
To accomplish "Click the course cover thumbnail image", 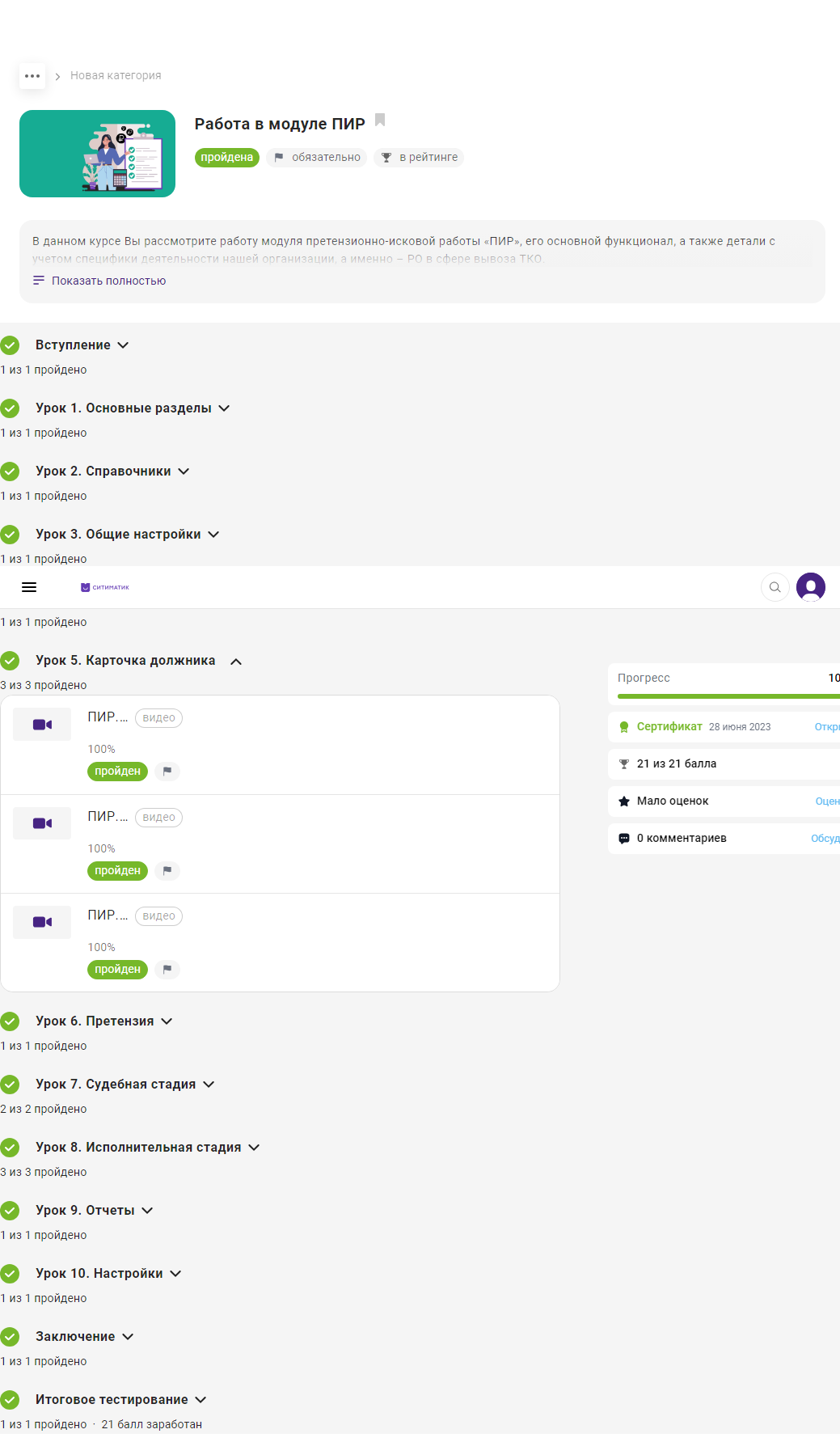I will [97, 154].
